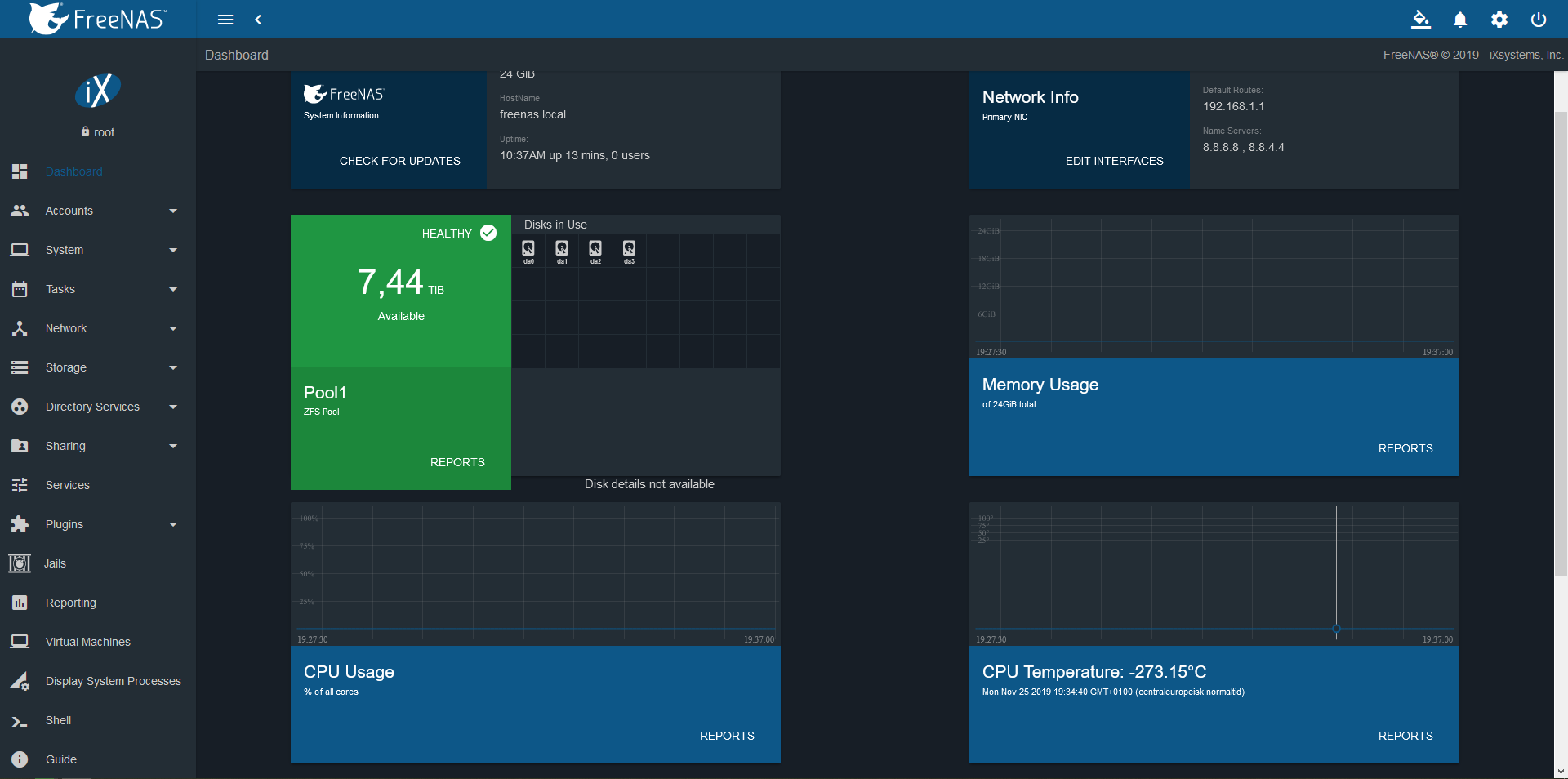
Task: Click the Tasks calendar icon
Action: (x=20, y=289)
